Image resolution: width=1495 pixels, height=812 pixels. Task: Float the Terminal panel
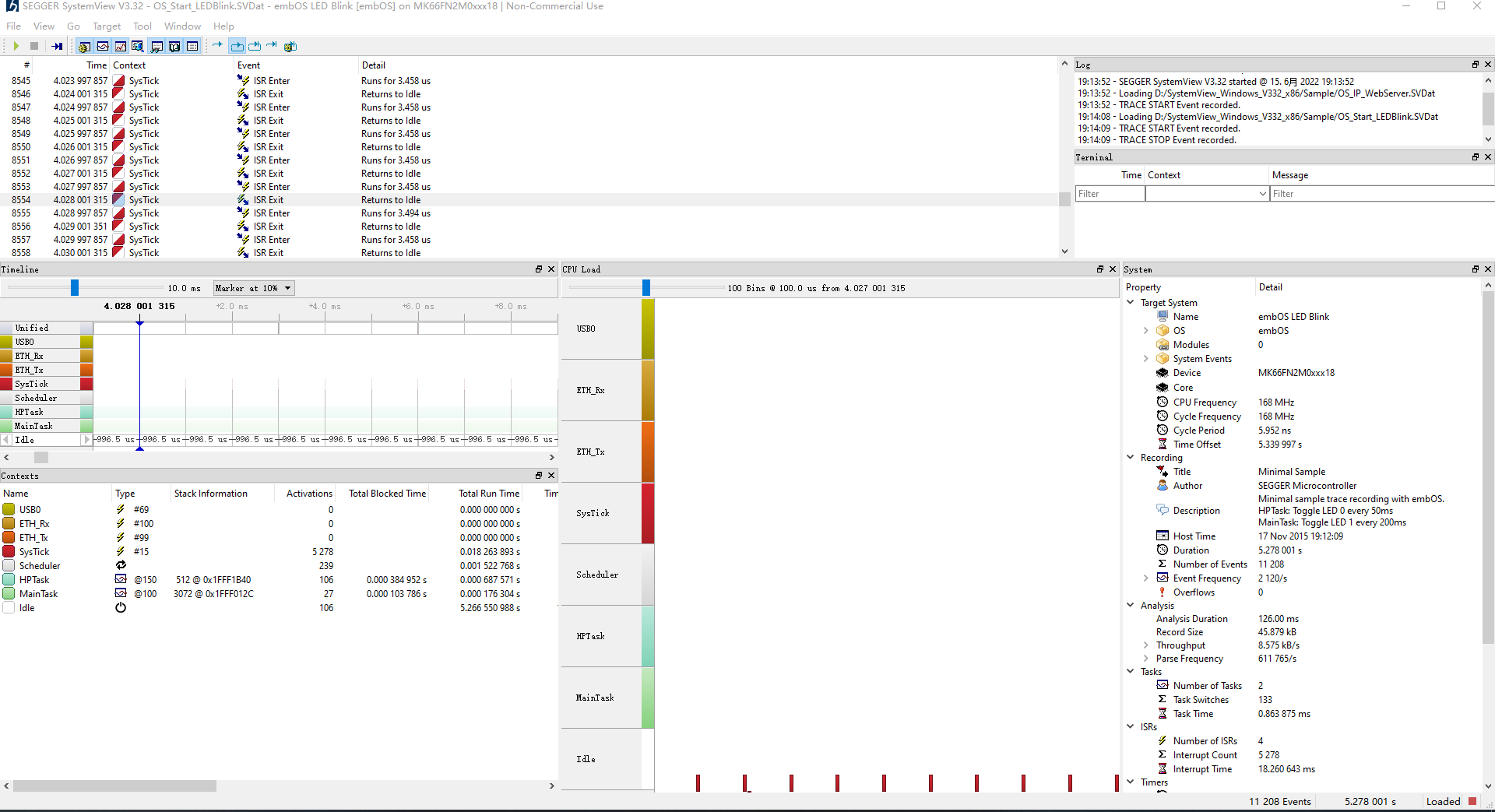1475,157
